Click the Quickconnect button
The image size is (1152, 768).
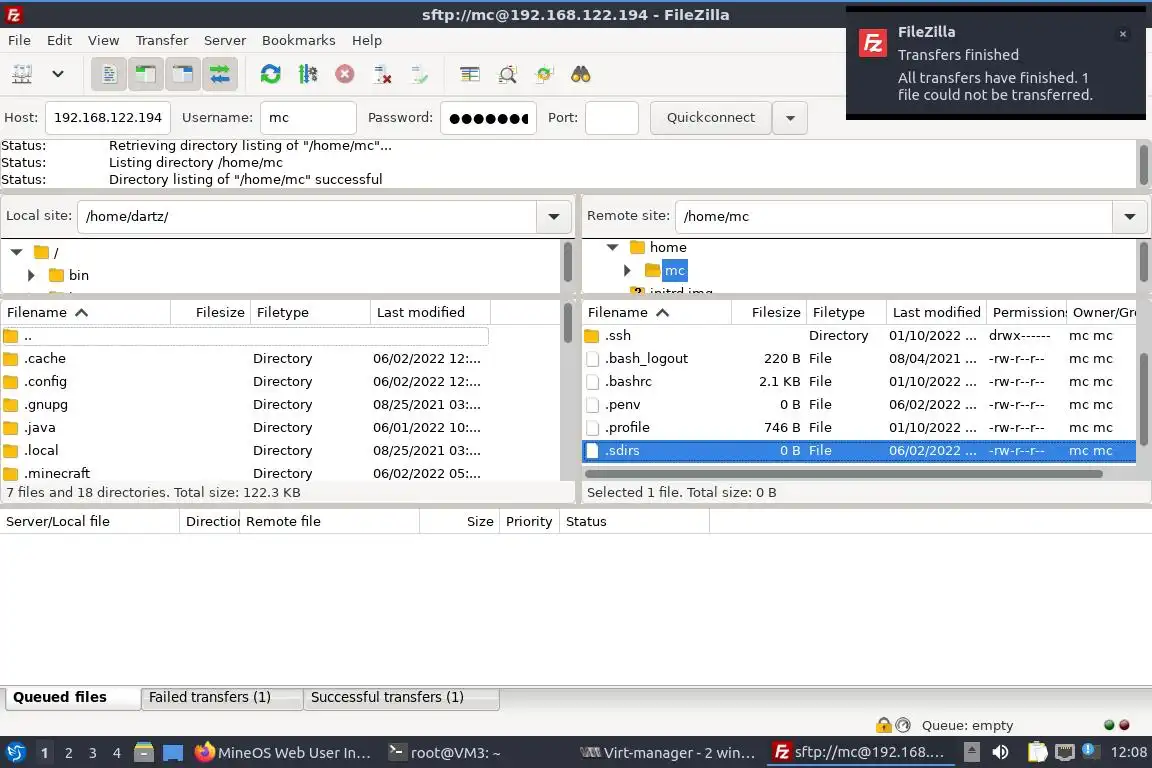pyautogui.click(x=710, y=118)
